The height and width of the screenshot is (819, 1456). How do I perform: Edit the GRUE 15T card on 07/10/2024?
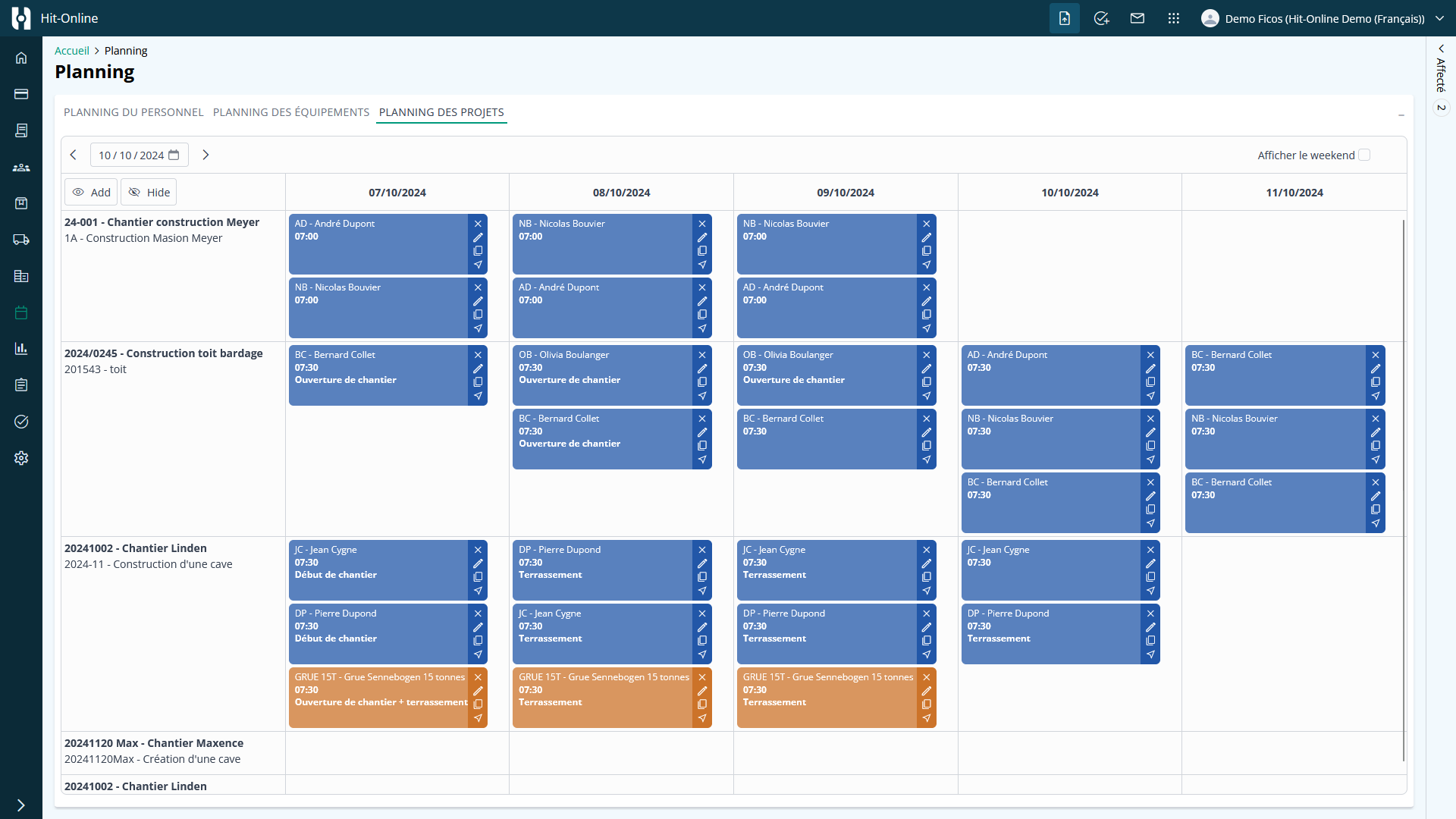[x=478, y=691]
